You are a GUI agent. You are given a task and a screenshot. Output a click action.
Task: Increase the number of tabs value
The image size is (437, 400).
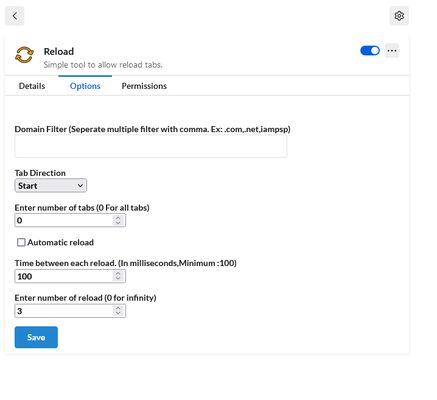(118, 218)
